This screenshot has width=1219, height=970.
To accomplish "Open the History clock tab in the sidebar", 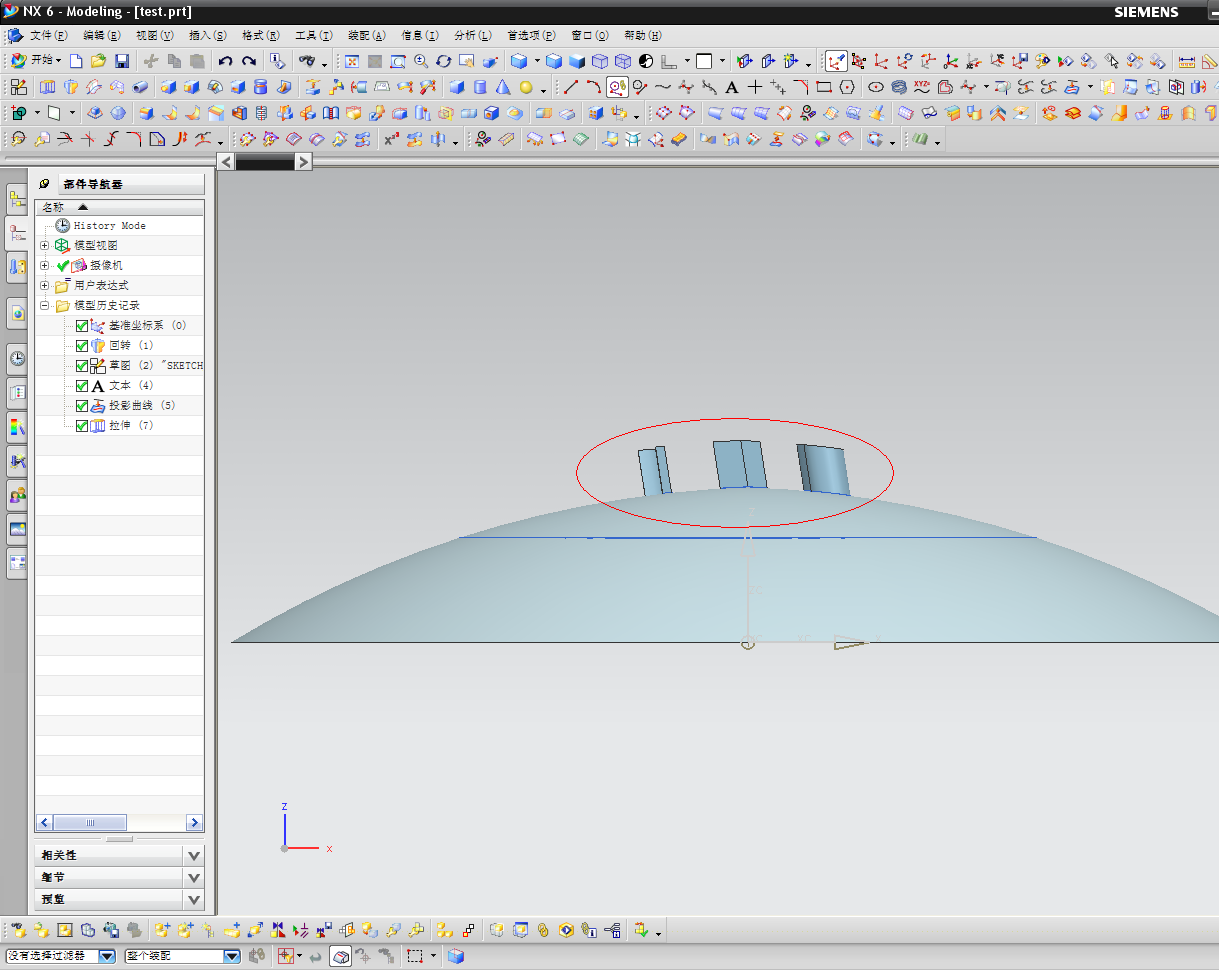I will (17, 358).
